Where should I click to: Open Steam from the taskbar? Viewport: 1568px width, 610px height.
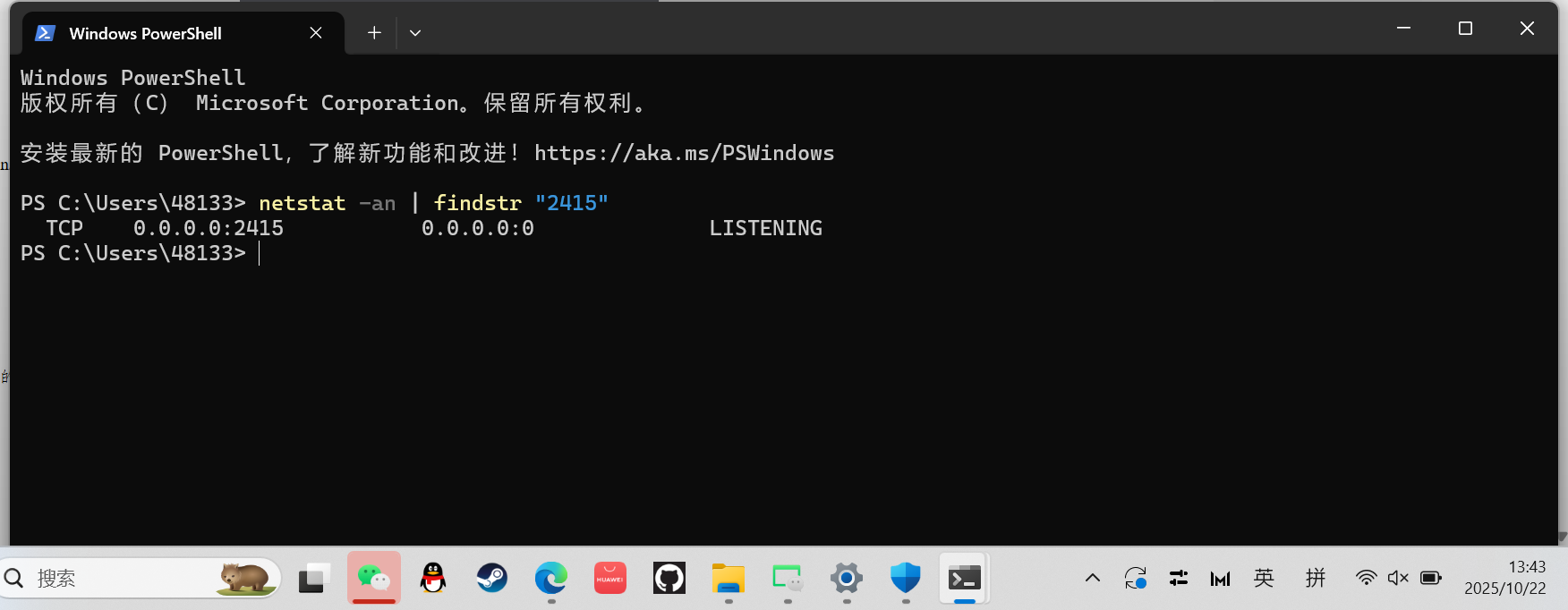coord(492,579)
